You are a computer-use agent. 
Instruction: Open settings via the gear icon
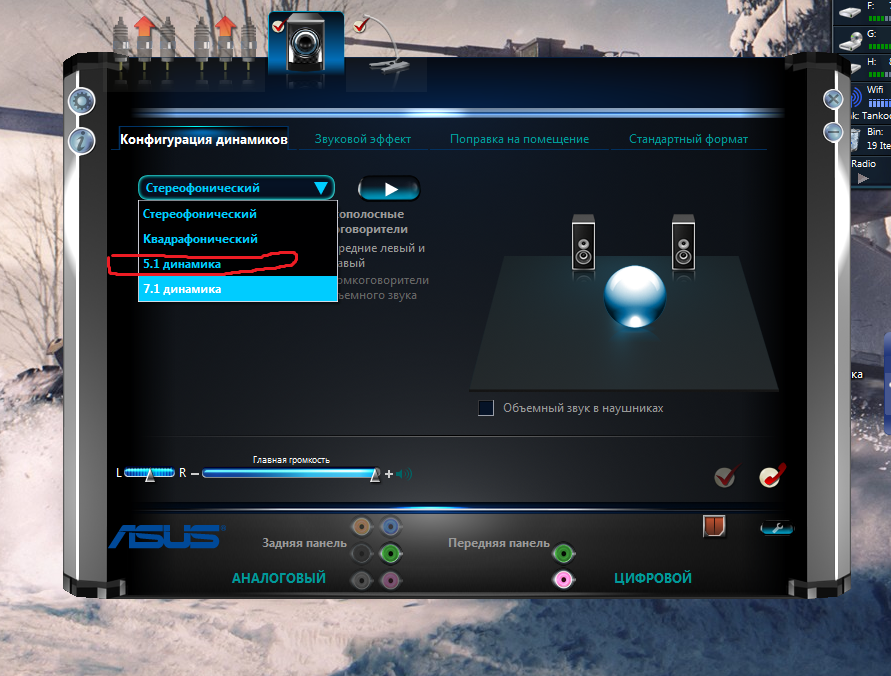(81, 101)
